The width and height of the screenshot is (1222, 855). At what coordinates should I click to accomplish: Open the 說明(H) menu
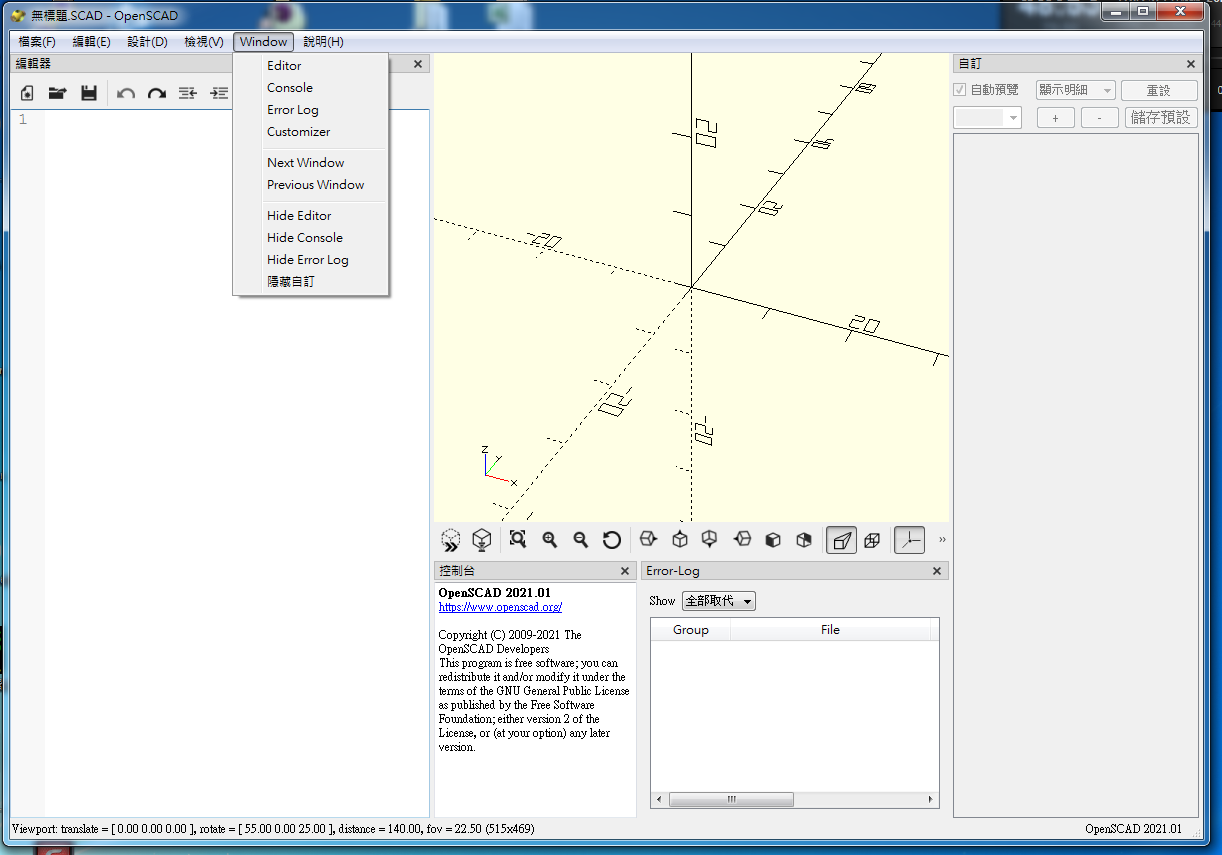pyautogui.click(x=324, y=42)
